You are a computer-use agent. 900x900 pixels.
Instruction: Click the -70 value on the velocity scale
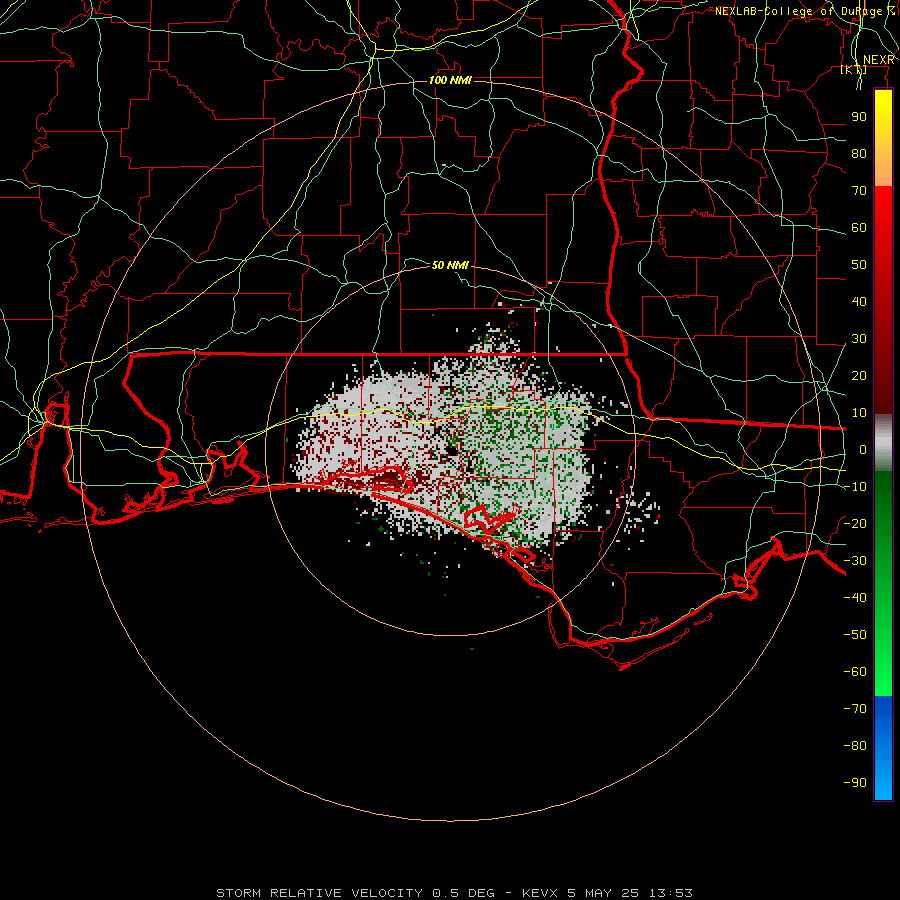point(855,709)
